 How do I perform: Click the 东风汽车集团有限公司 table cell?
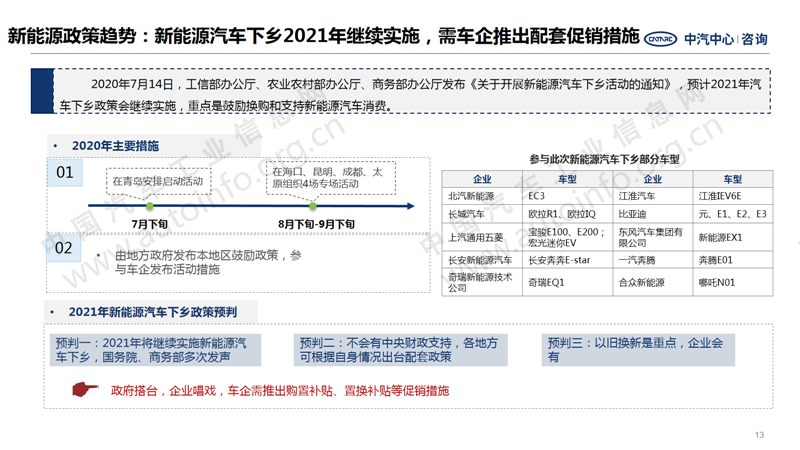pyautogui.click(x=653, y=237)
